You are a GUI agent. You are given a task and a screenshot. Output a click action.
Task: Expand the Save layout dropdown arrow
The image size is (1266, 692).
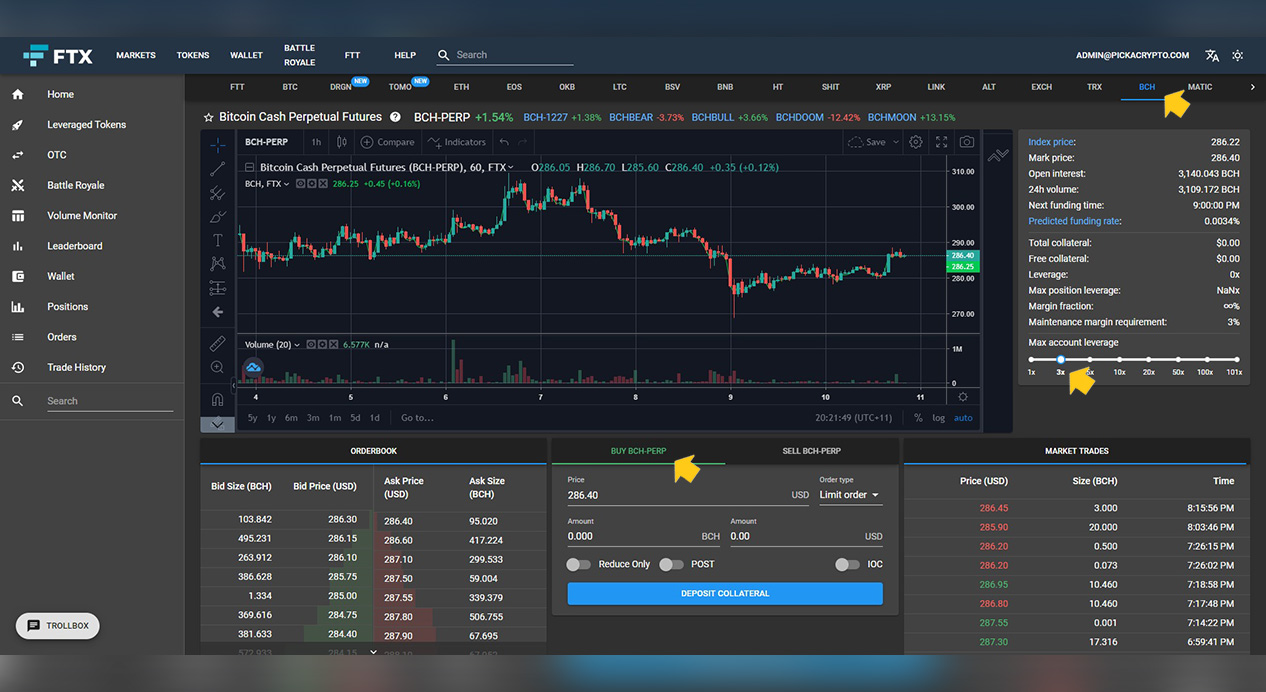pyautogui.click(x=895, y=142)
